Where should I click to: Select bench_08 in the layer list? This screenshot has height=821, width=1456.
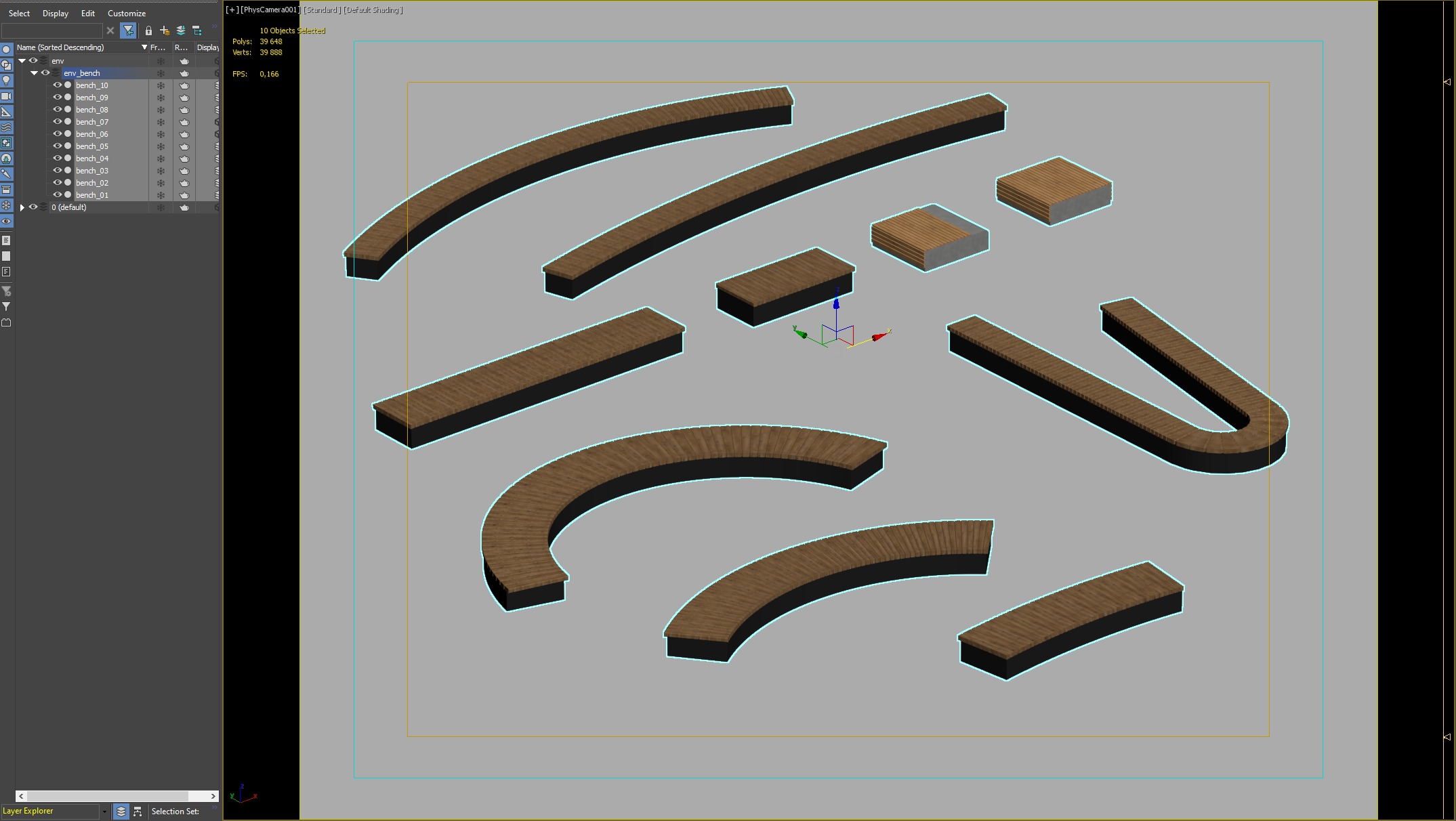pyautogui.click(x=91, y=110)
